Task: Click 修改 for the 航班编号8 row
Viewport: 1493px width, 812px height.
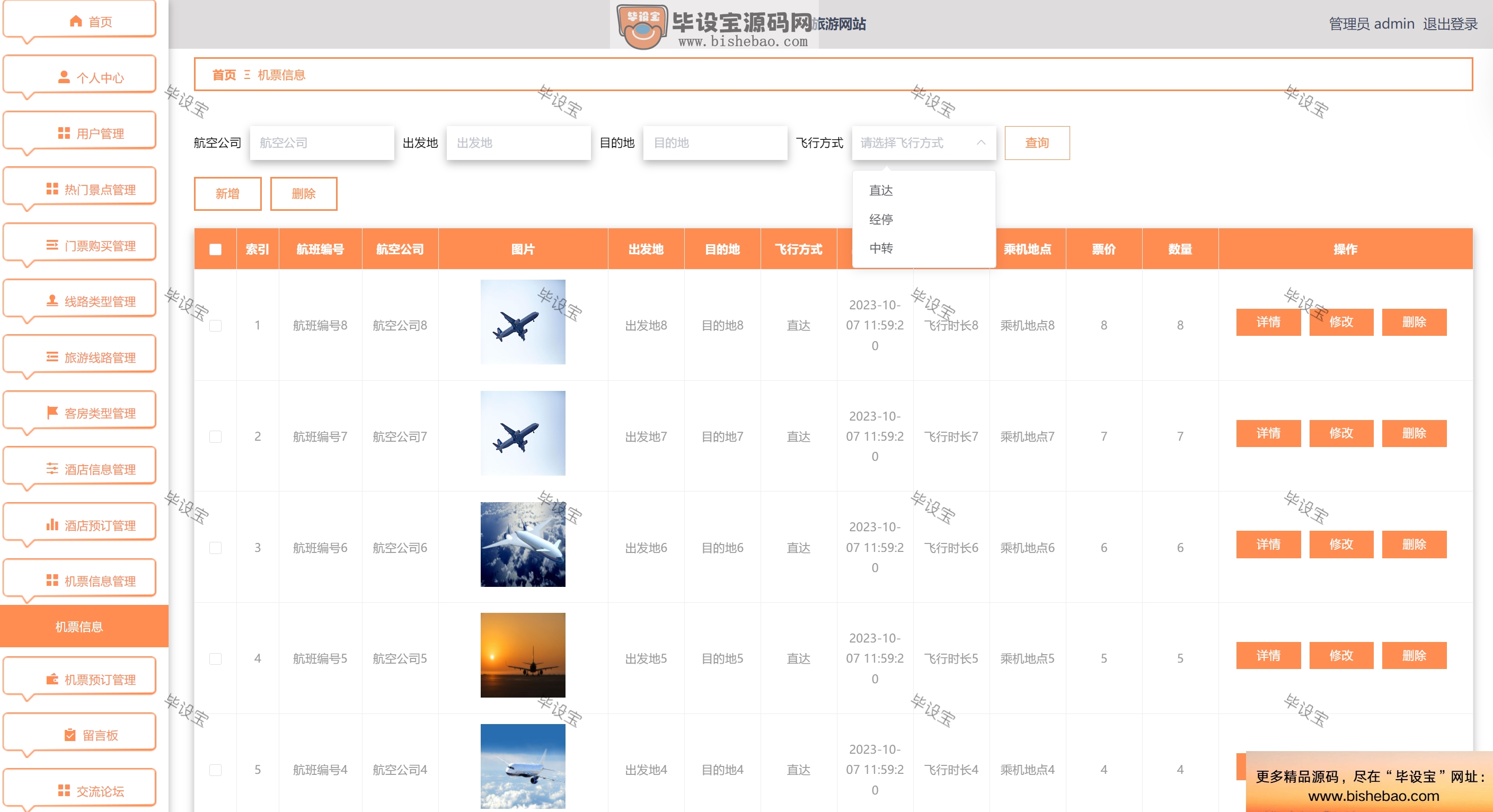Action: click(1341, 322)
